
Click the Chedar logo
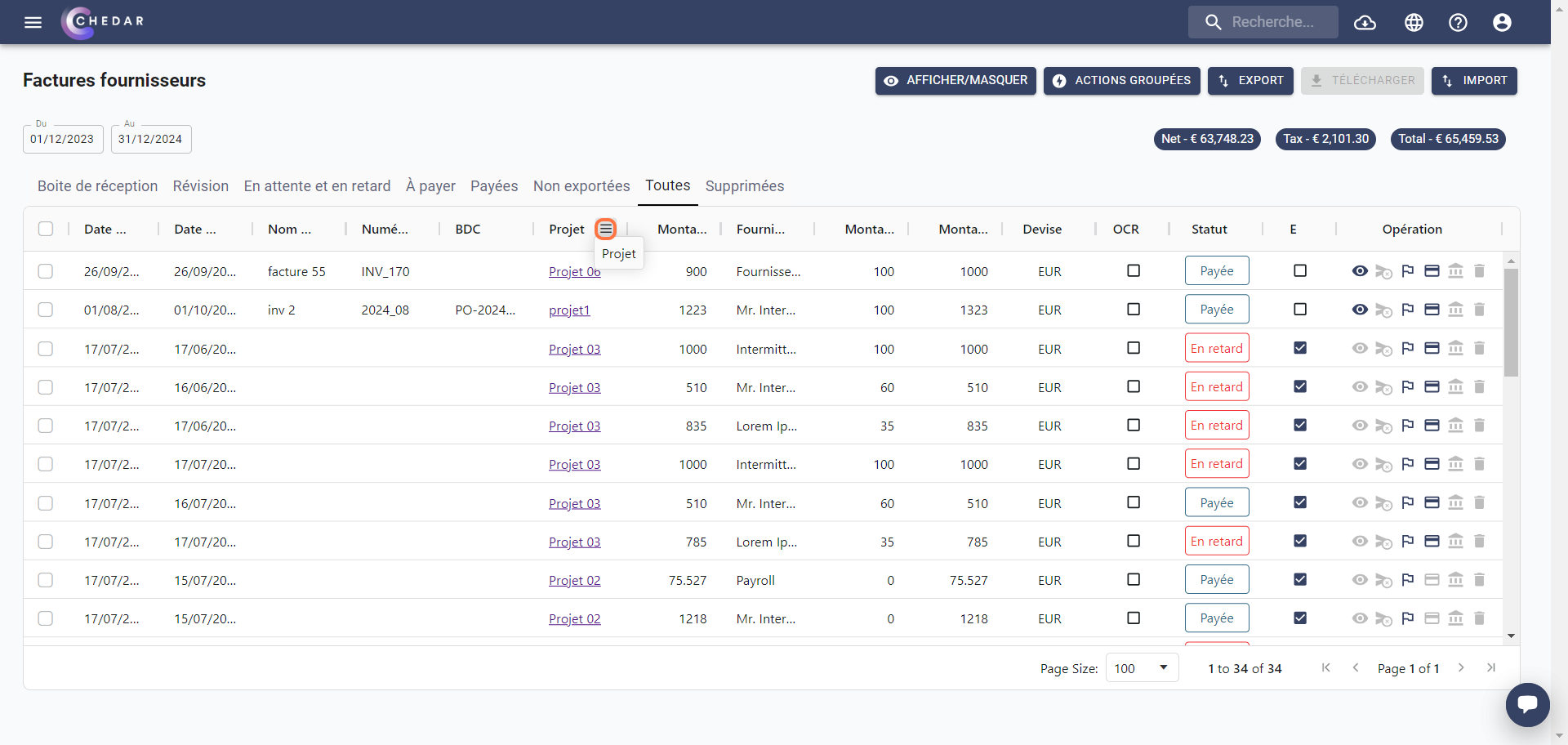tap(103, 22)
